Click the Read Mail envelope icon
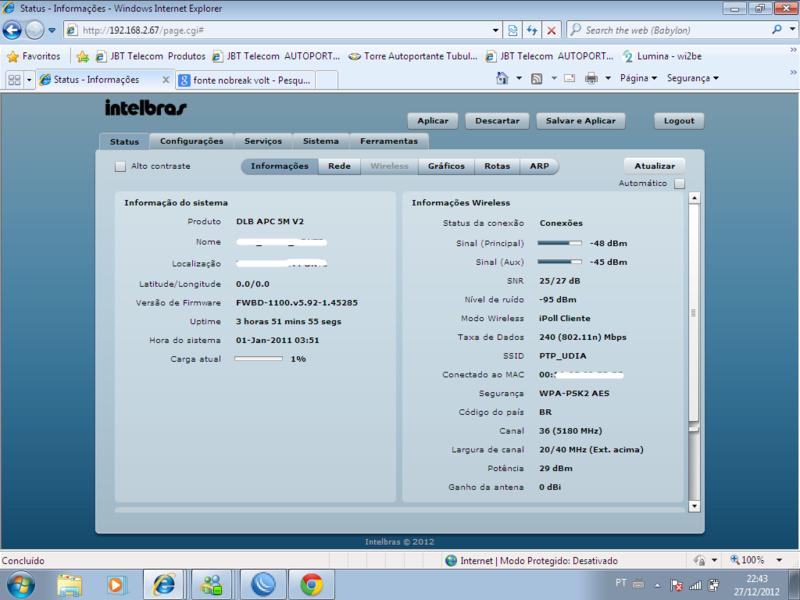Viewport: 800px width, 600px height. [x=569, y=78]
